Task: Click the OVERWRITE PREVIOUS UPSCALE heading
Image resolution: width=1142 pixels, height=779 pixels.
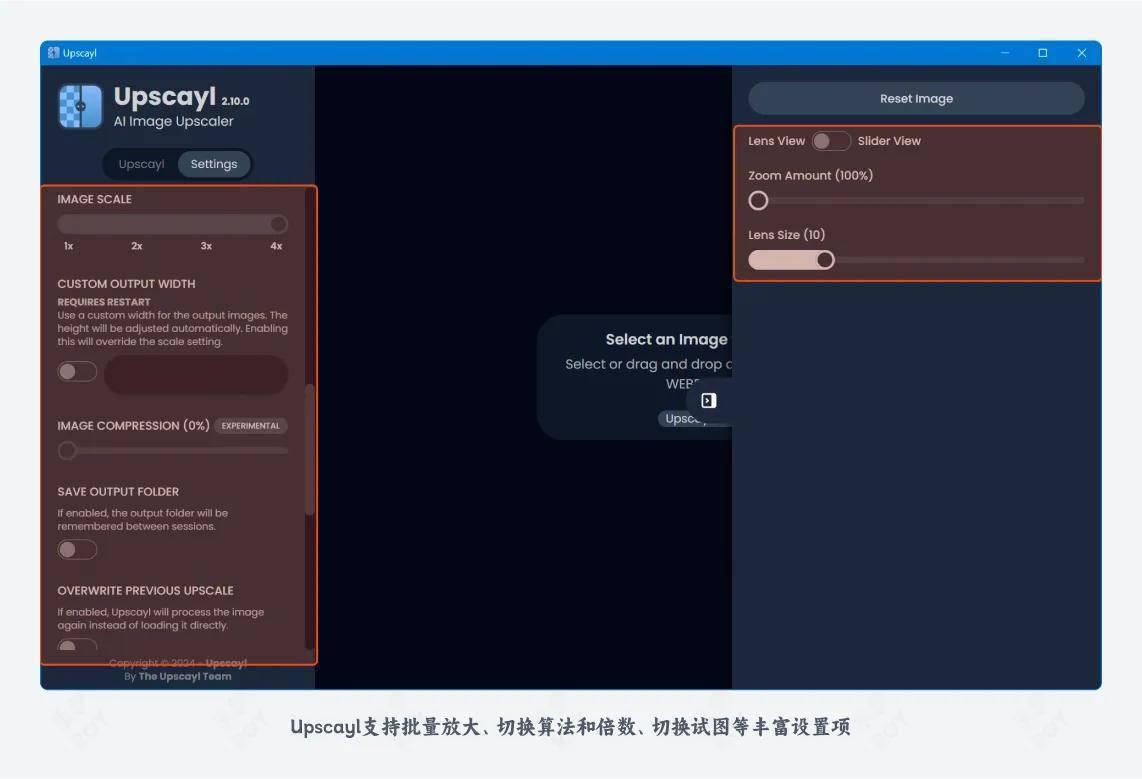Action: tap(146, 590)
